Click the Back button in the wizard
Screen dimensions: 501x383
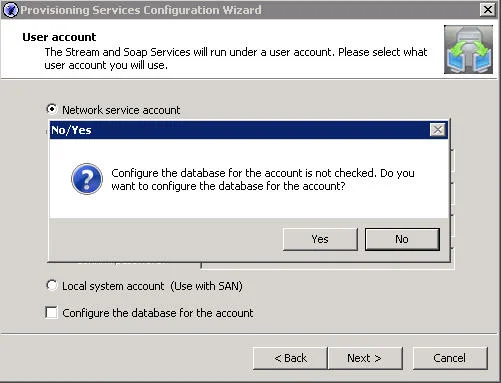(x=290, y=358)
